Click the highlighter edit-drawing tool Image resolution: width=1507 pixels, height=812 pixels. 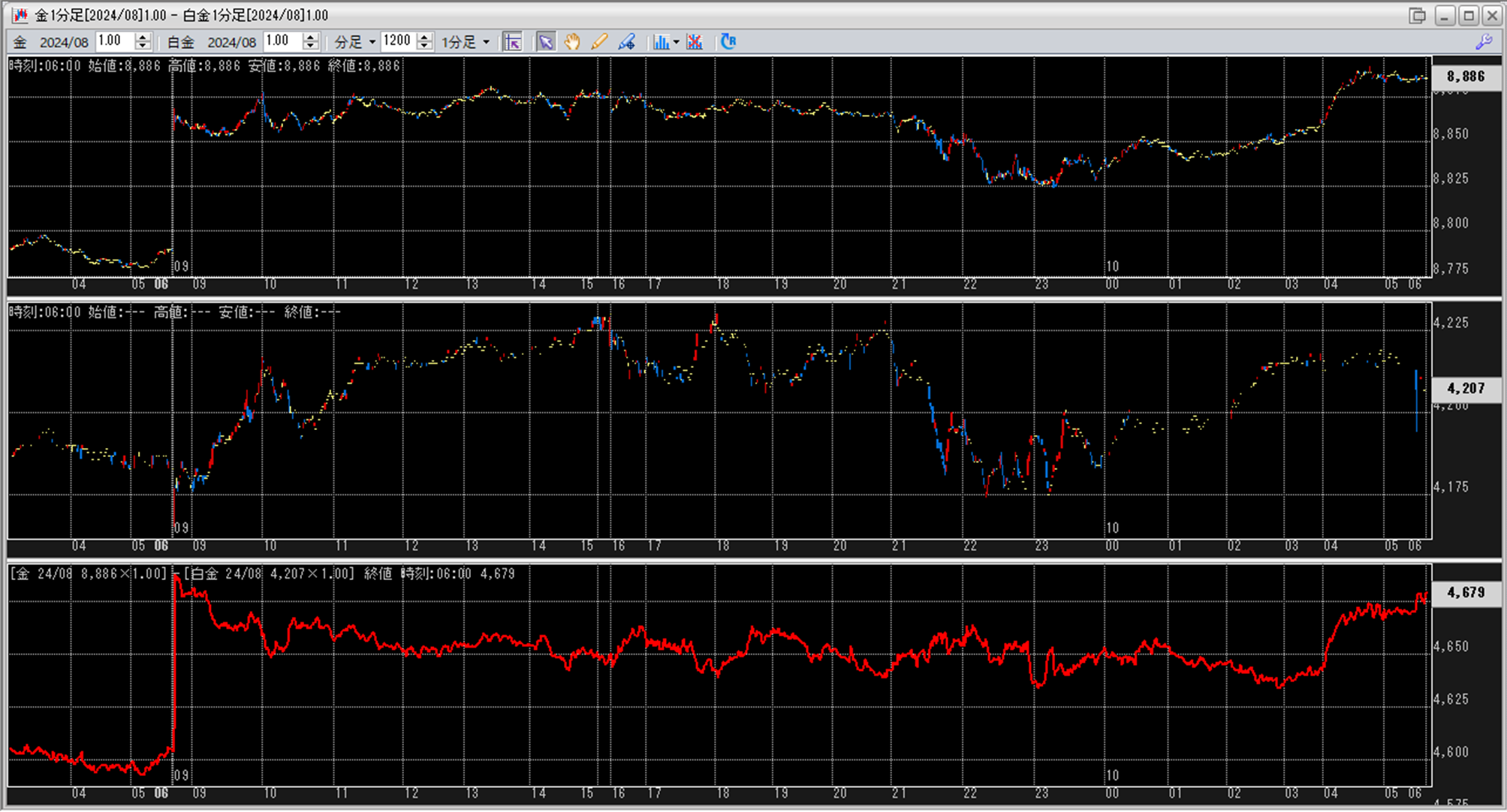[627, 42]
